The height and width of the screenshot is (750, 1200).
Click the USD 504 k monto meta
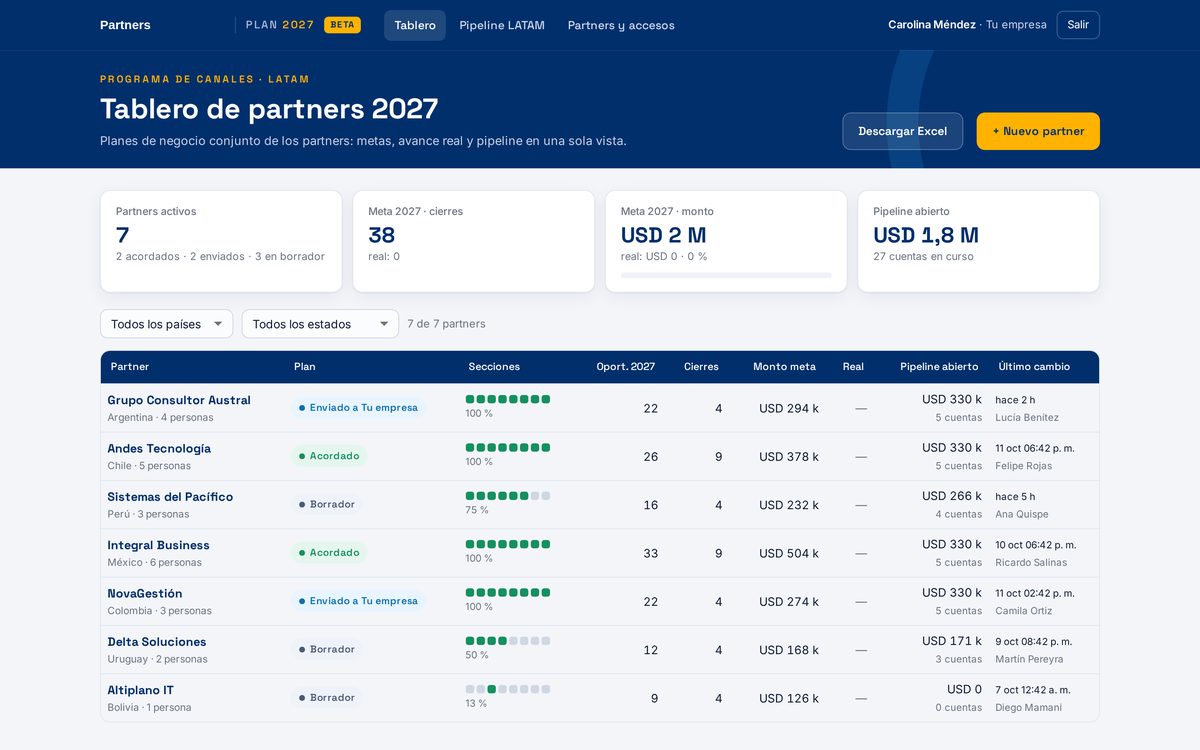pos(789,553)
